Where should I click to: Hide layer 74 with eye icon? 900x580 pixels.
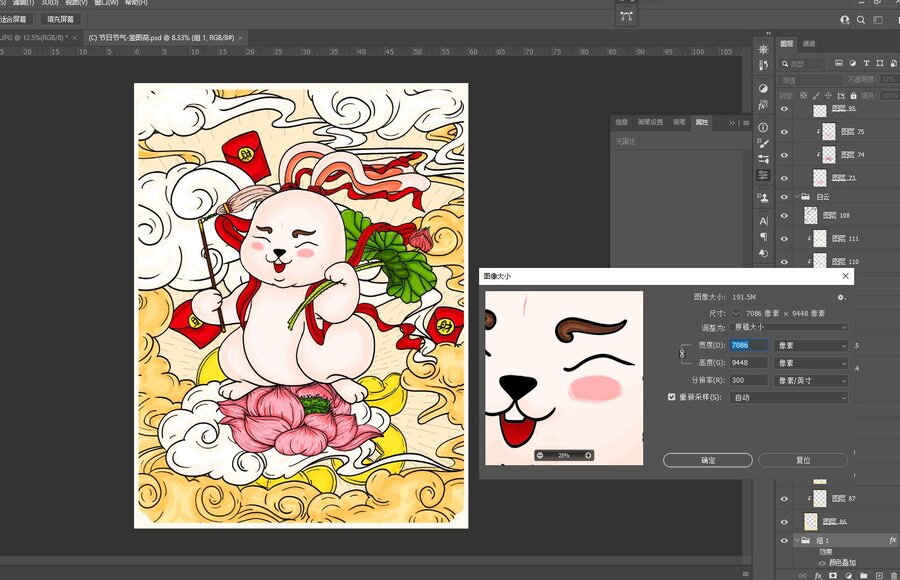[785, 155]
